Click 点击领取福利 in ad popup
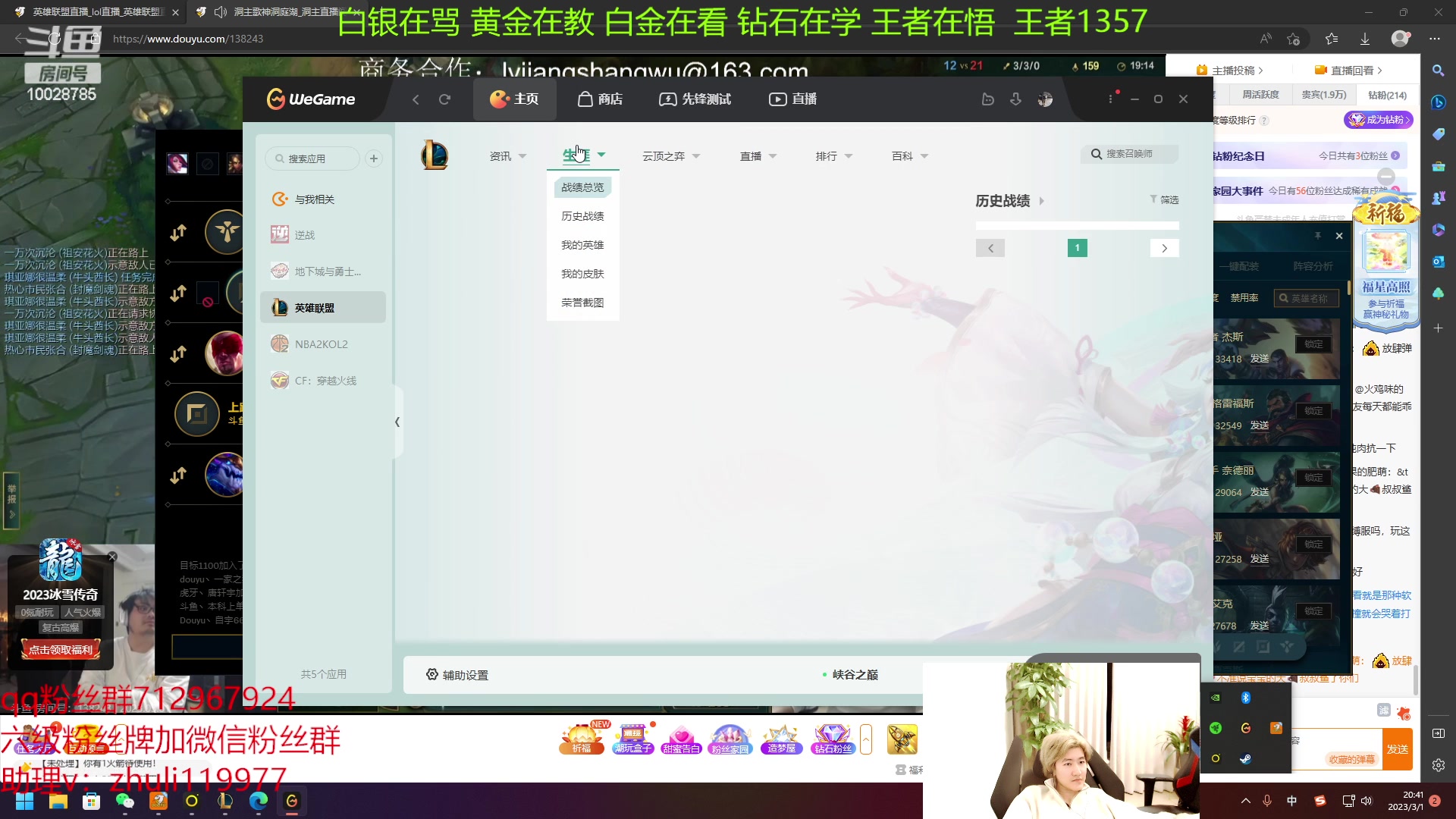The image size is (1456, 819). 61,650
